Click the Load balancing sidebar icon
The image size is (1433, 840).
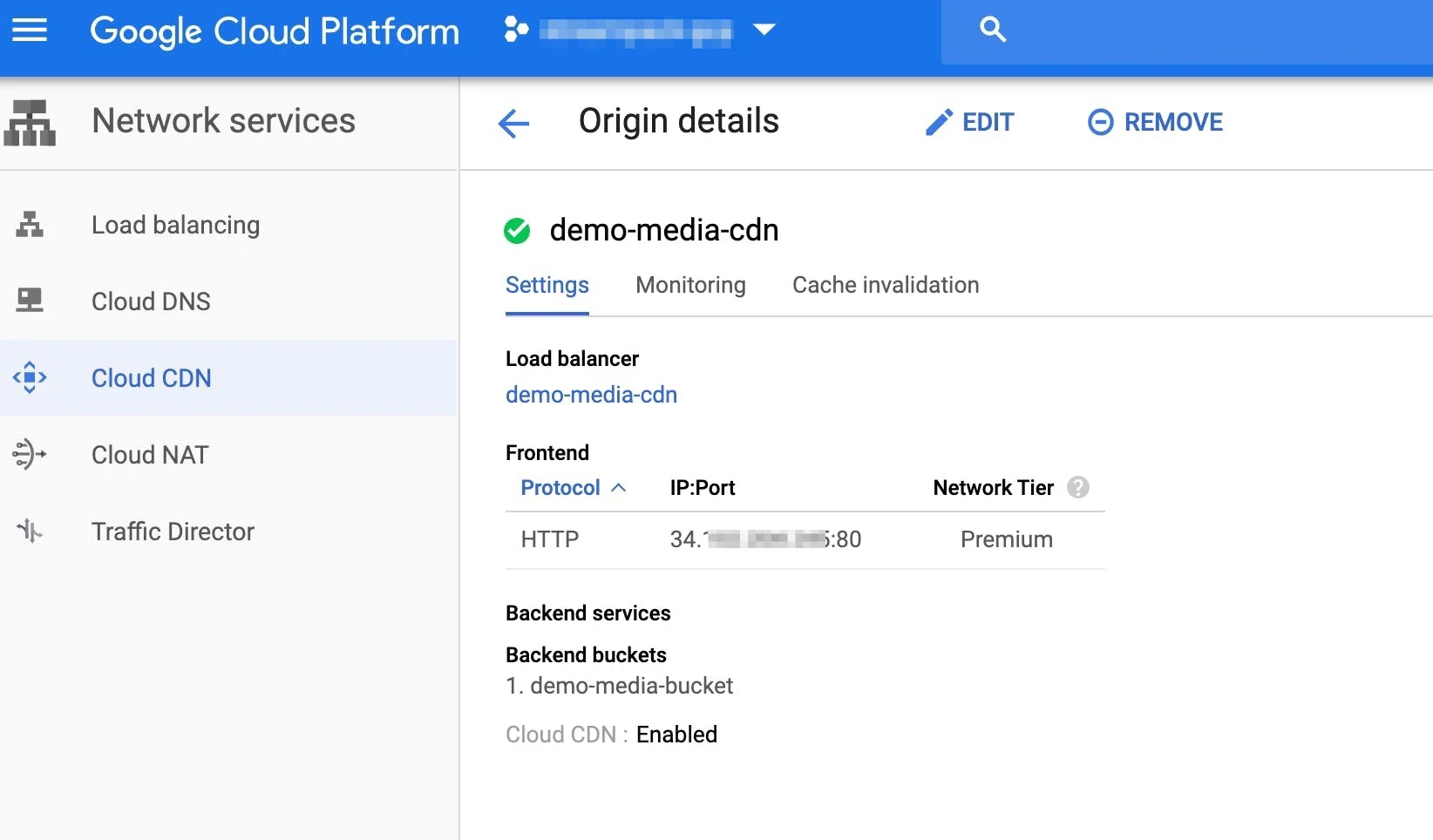coord(30,225)
